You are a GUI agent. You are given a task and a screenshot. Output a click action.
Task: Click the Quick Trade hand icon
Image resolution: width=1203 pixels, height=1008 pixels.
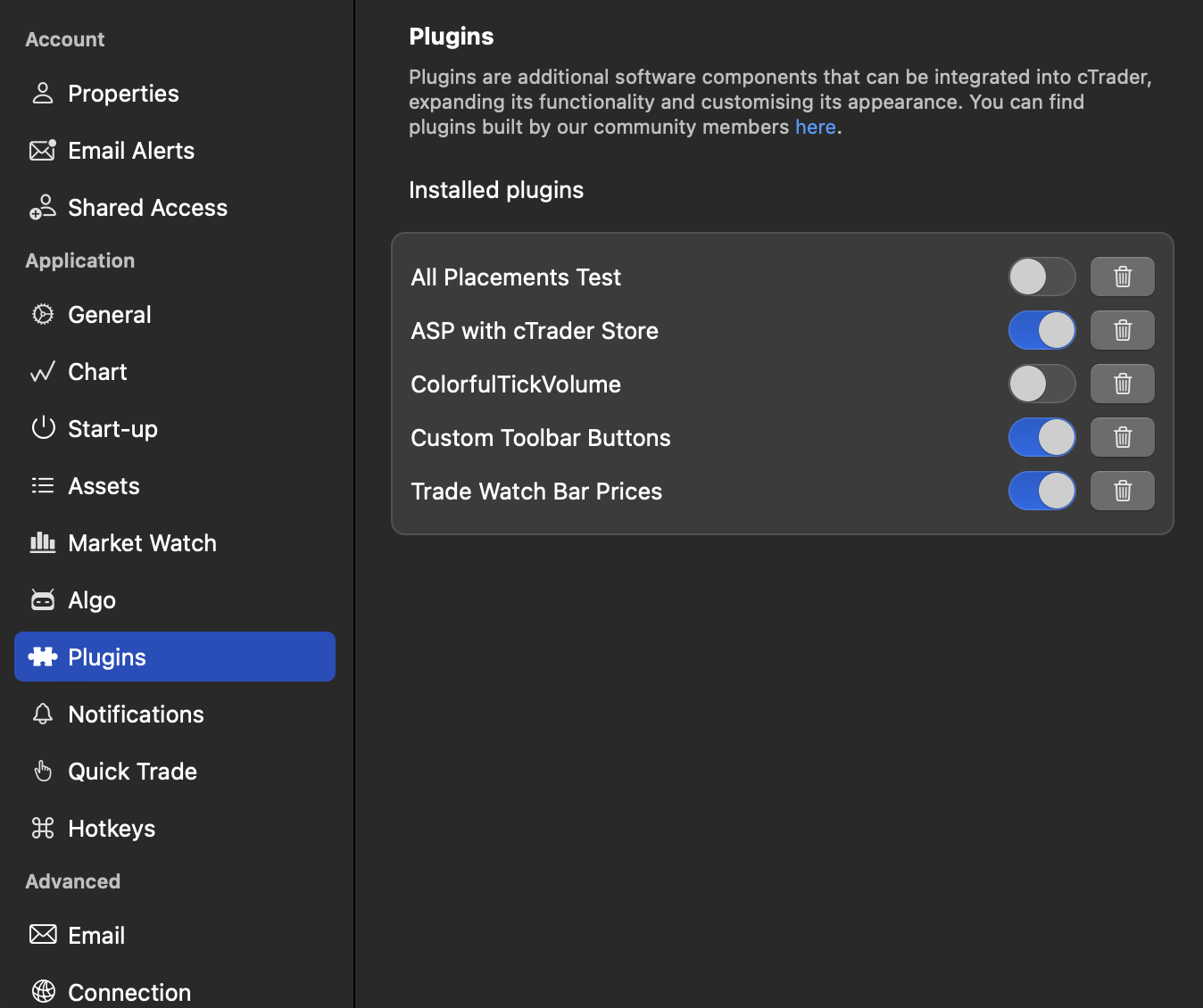(42, 771)
